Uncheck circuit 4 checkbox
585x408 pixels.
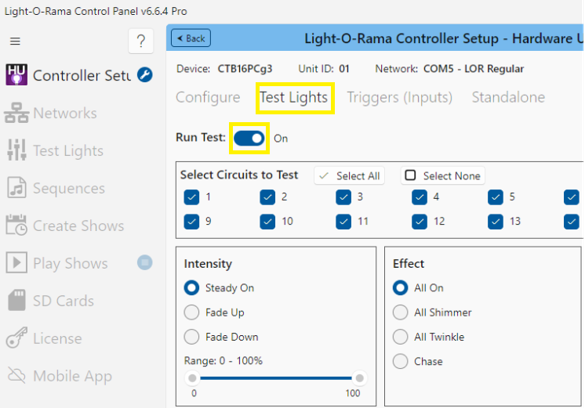click(x=419, y=197)
